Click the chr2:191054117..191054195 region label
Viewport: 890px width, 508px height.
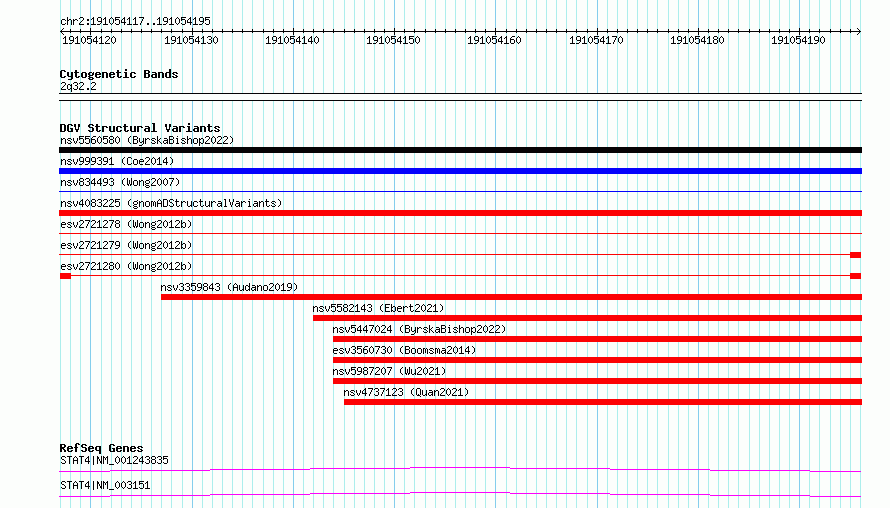pyautogui.click(x=135, y=21)
